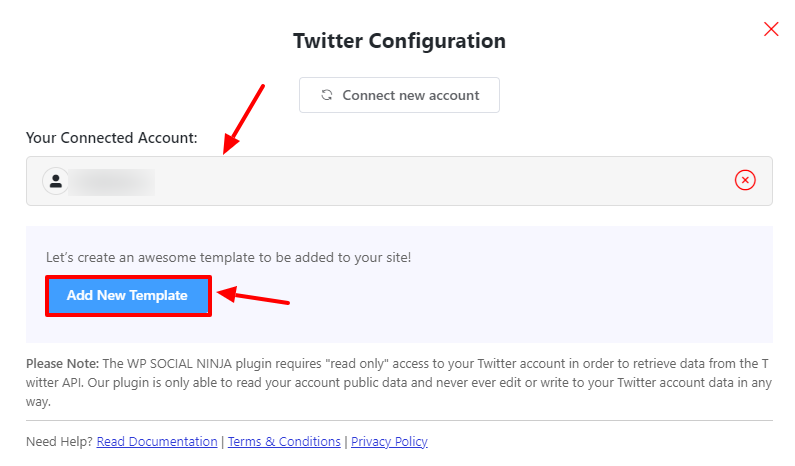
Task: Click the Twitter Configuration heading
Action: click(400, 41)
